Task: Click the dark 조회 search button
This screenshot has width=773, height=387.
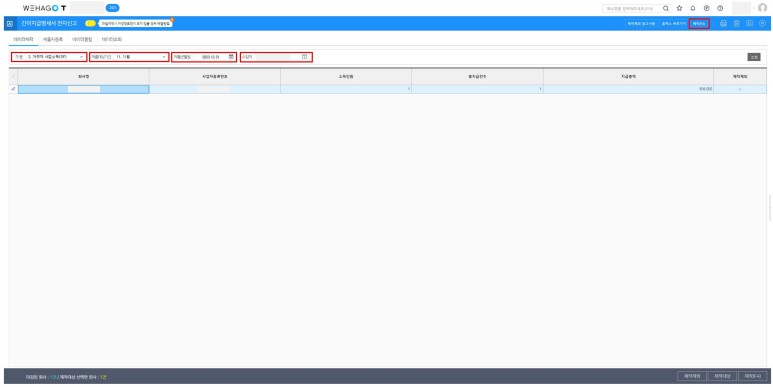Action: pos(754,57)
